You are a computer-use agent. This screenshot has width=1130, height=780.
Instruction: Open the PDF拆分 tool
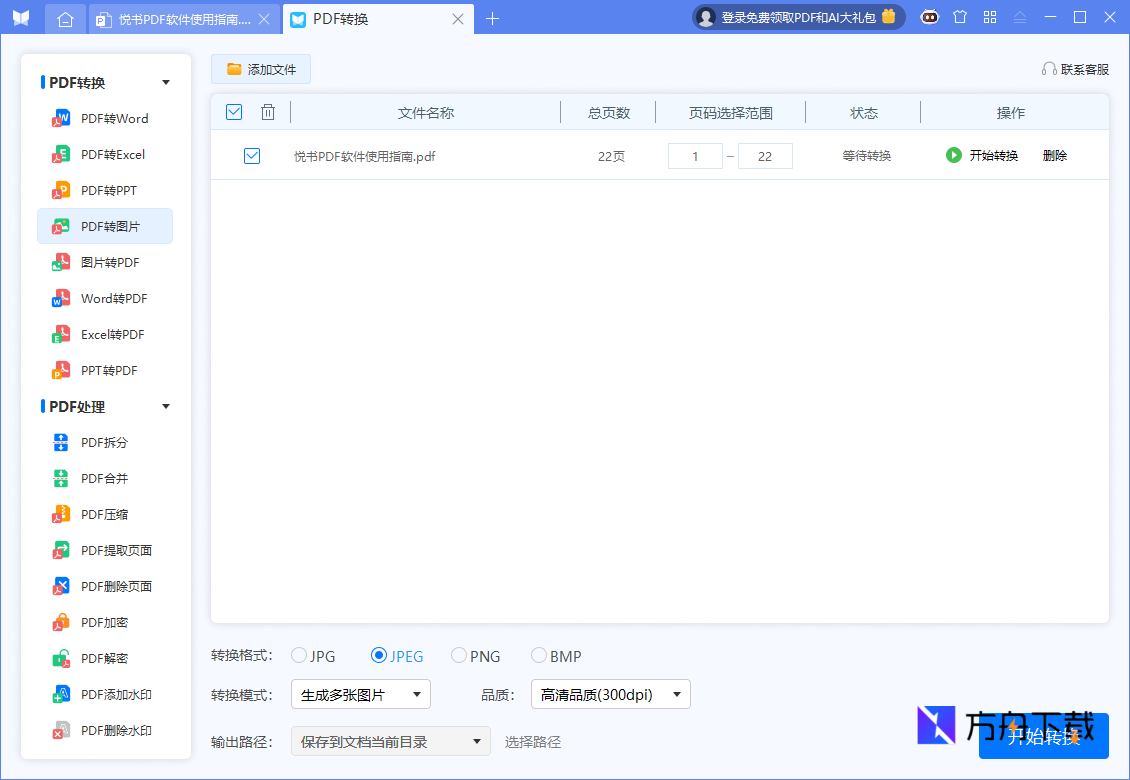104,442
